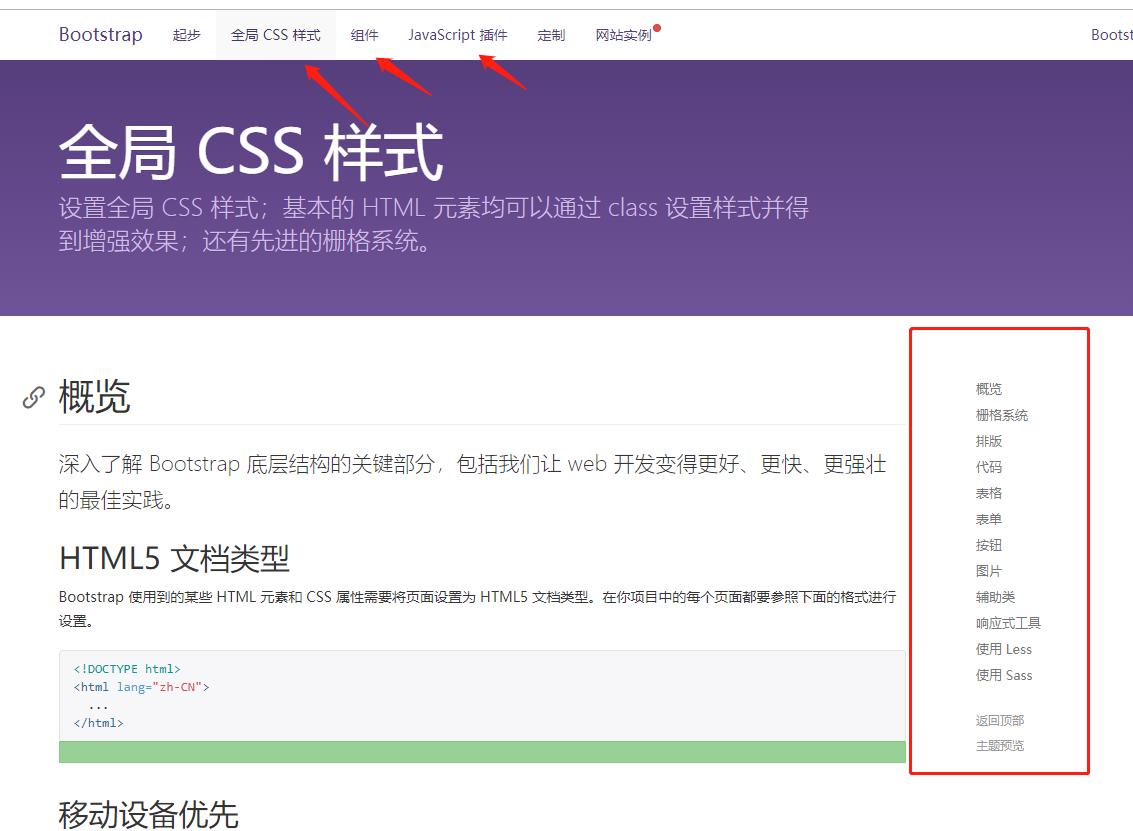Jump to 响应式工具 in the sidebar
The width and height of the screenshot is (1133, 831).
pyautogui.click(x=1008, y=623)
